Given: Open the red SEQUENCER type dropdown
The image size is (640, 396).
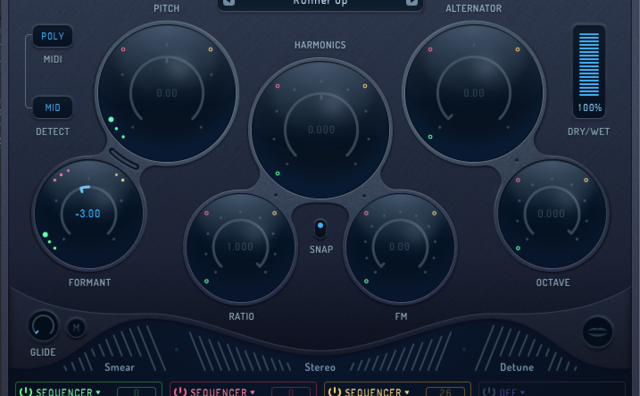Looking at the screenshot, I should pyautogui.click(x=222, y=392).
